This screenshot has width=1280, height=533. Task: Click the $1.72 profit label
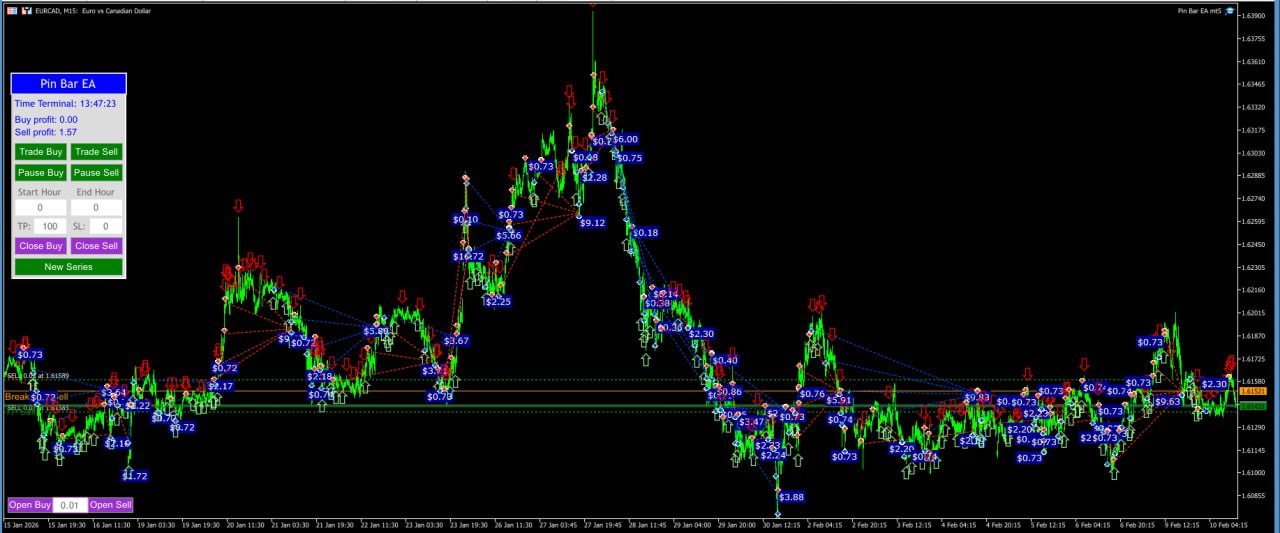tap(134, 476)
